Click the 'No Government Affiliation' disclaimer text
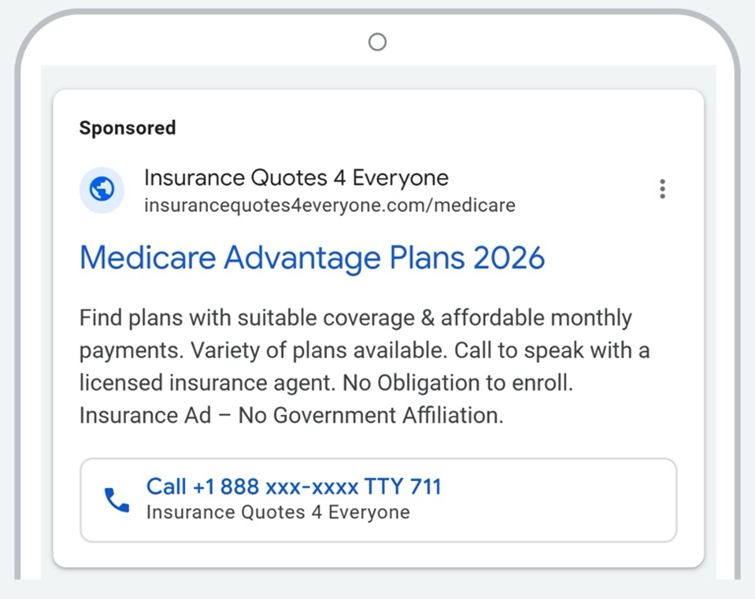The width and height of the screenshot is (755, 599). pyautogui.click(x=371, y=415)
